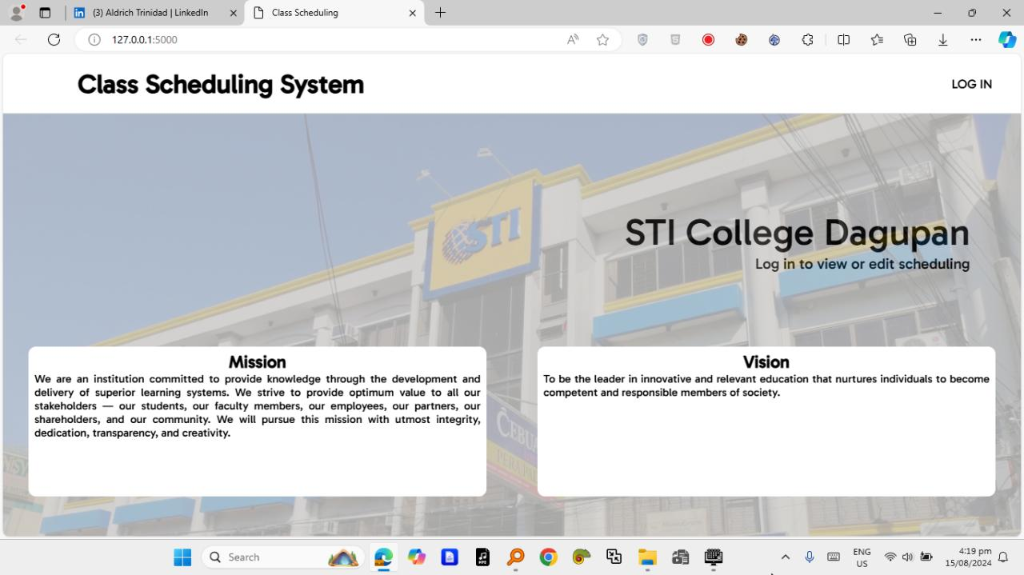The width and height of the screenshot is (1024, 575).
Task: Open the Downloads panel
Action: tap(943, 40)
